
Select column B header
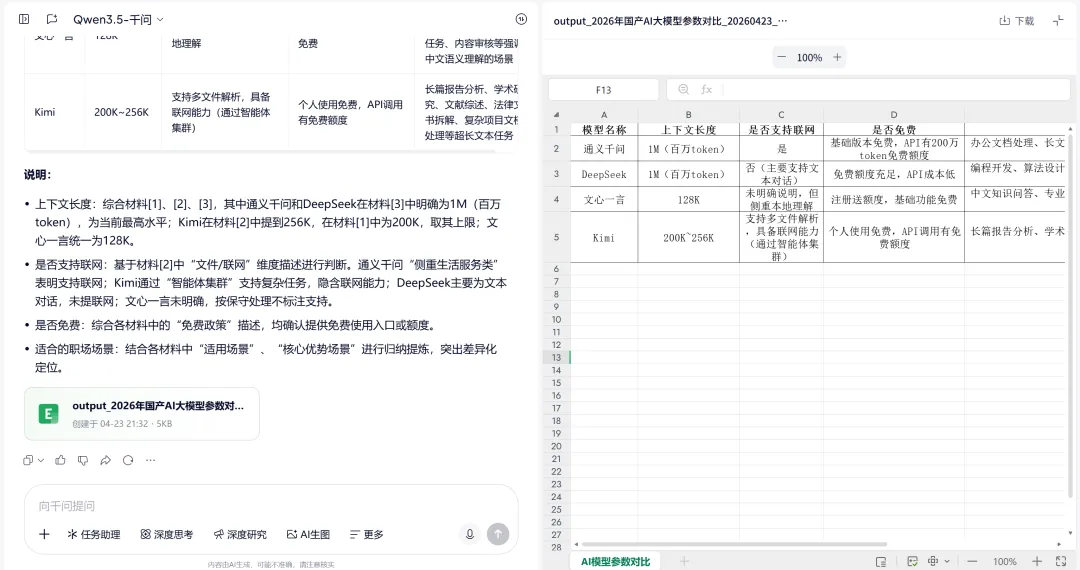689,115
